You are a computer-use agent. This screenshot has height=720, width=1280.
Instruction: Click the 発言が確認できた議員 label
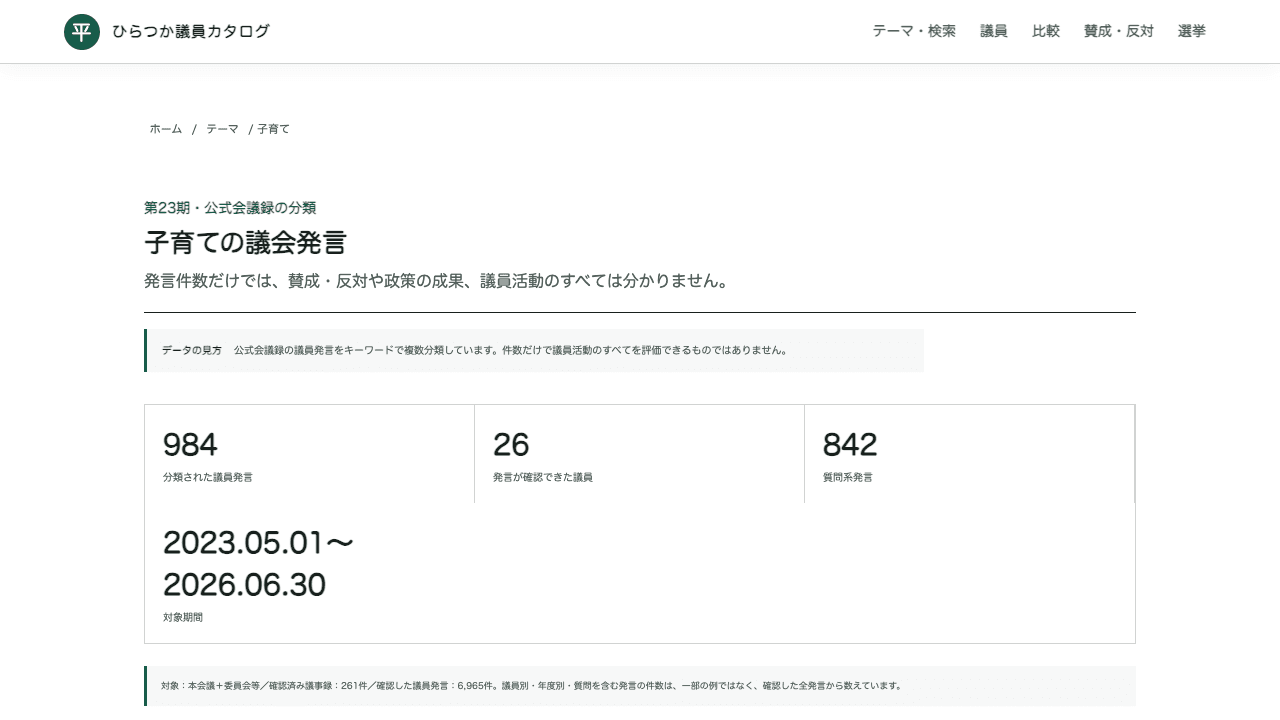click(543, 478)
